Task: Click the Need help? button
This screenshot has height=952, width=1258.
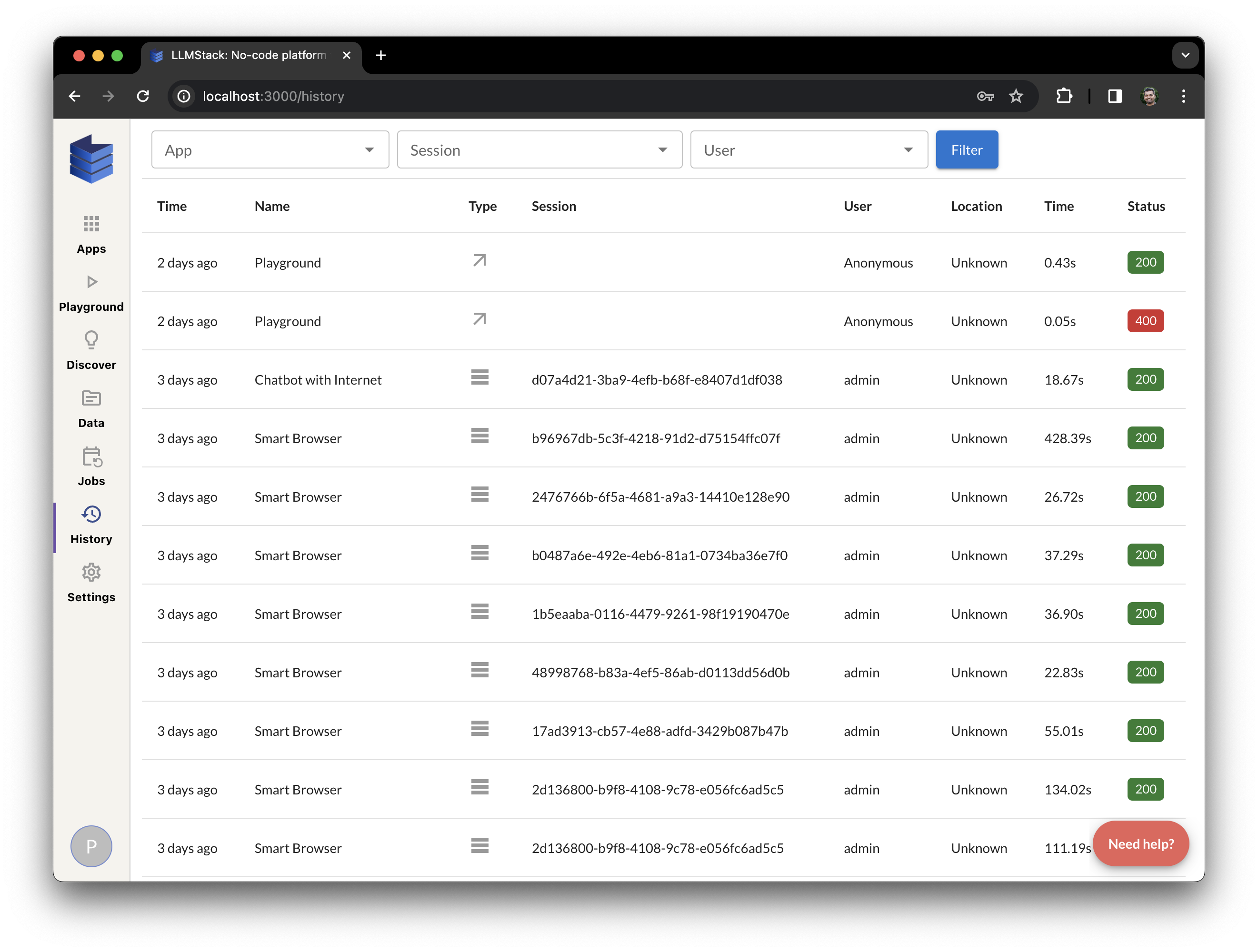Action: pyautogui.click(x=1140, y=844)
